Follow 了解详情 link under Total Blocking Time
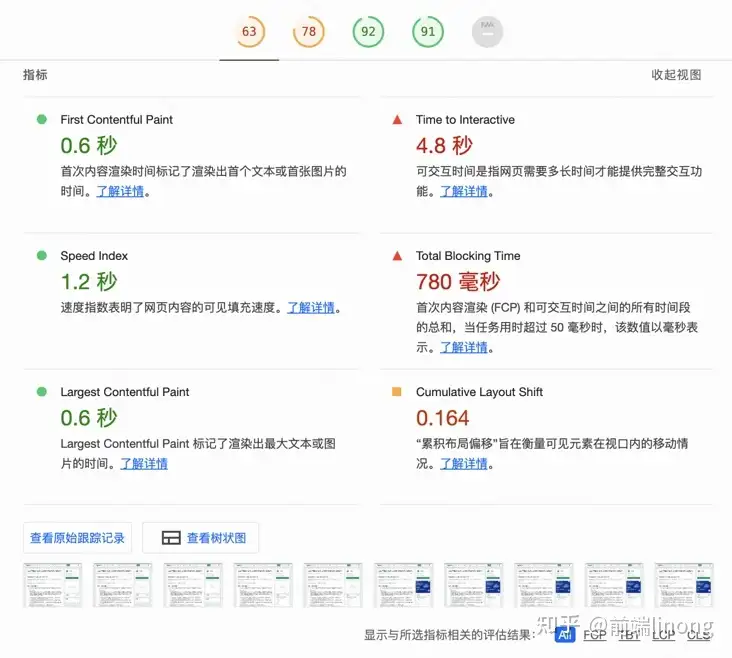The image size is (732, 658). [464, 347]
